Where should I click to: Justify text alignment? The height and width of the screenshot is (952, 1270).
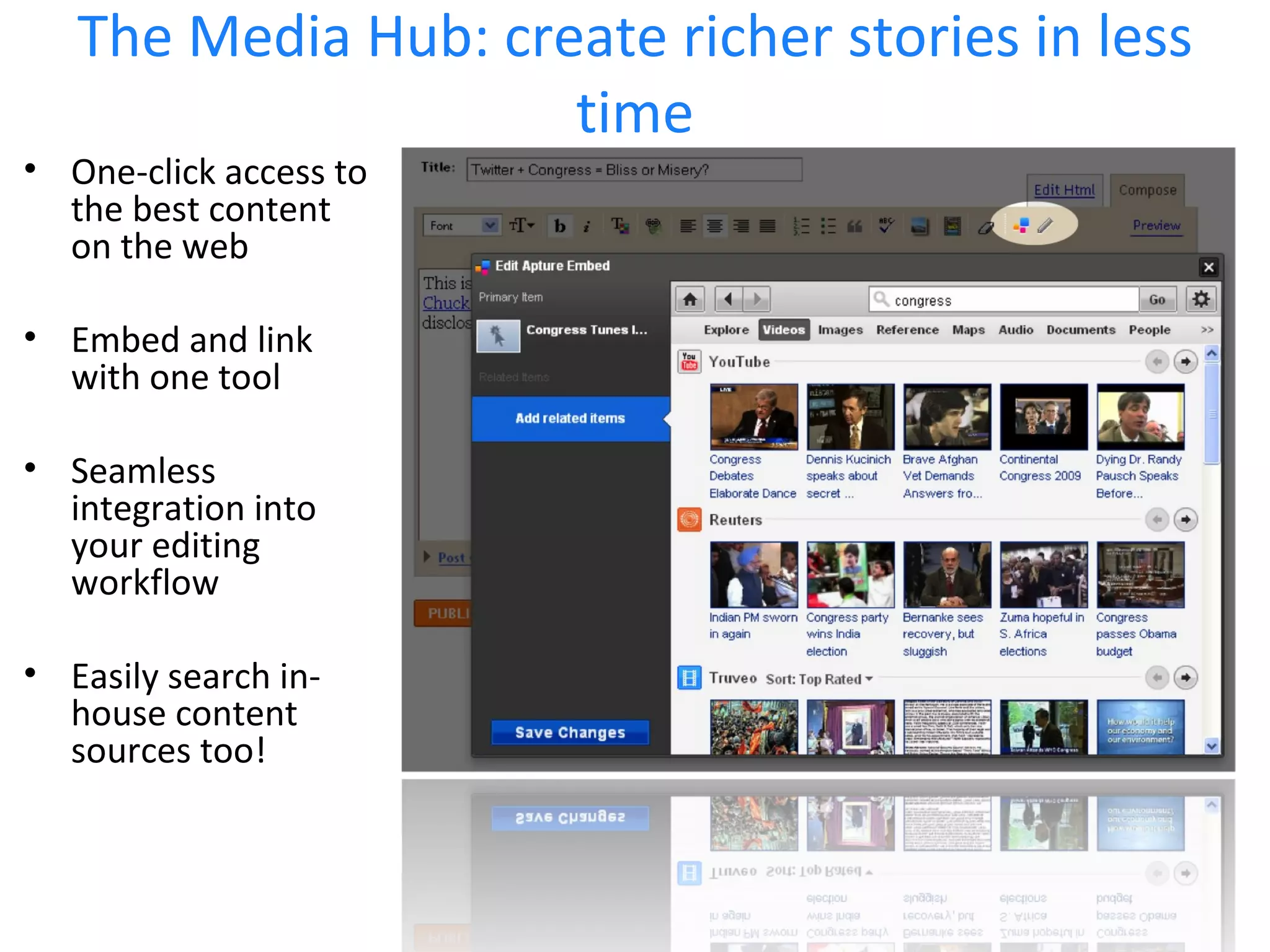tap(768, 226)
